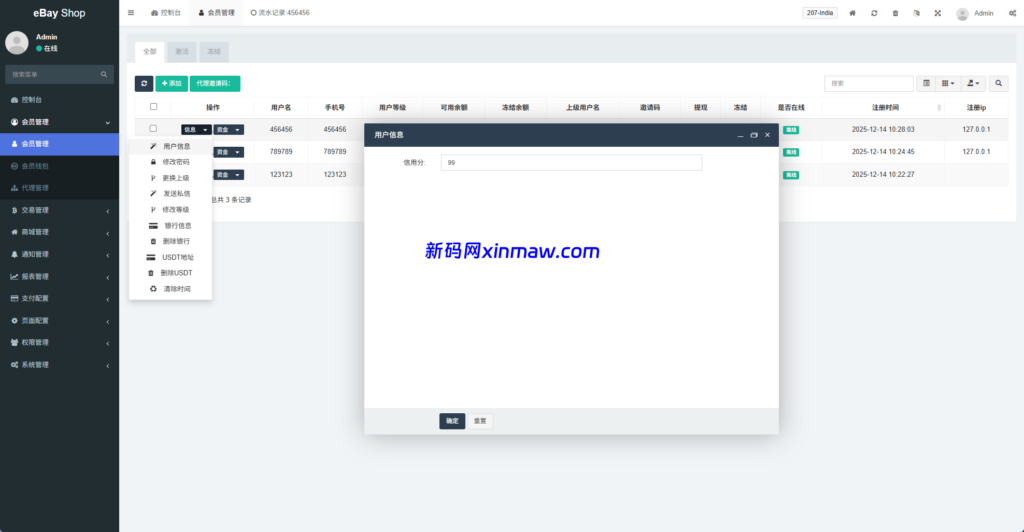
Task: Click the 代理邀请码 button
Action: point(215,84)
